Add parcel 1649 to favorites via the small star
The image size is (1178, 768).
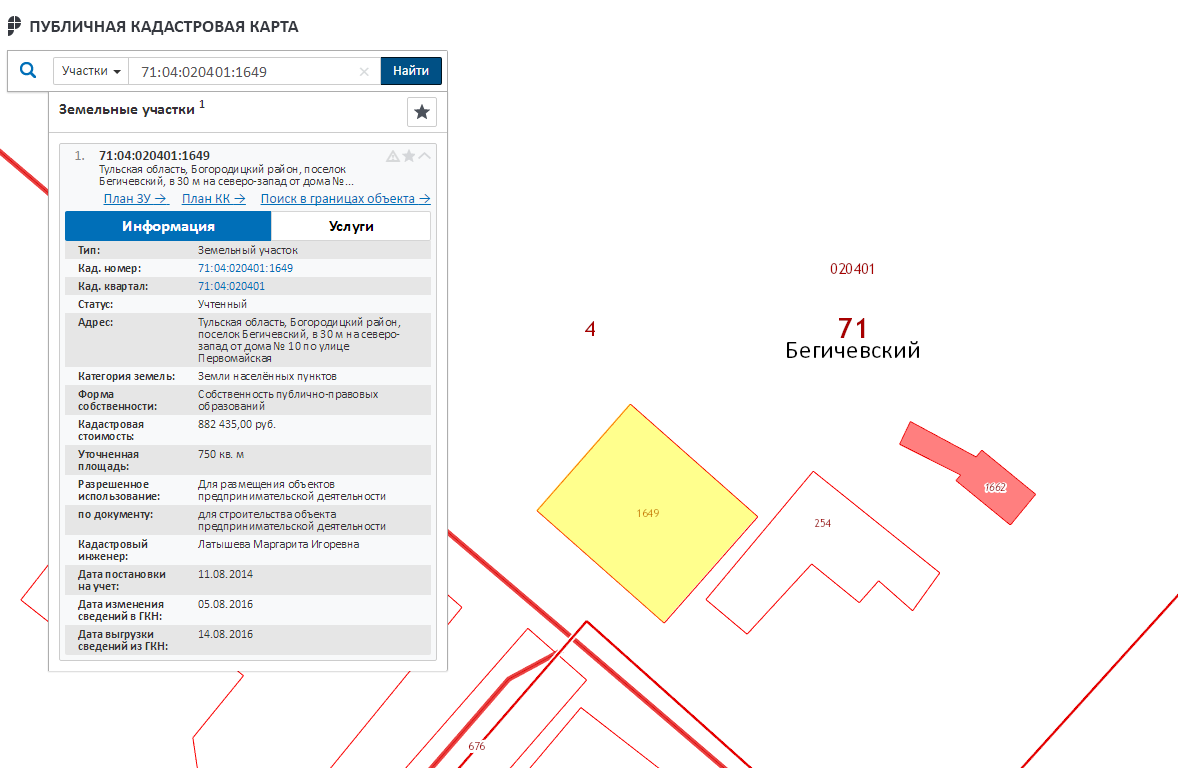[409, 156]
